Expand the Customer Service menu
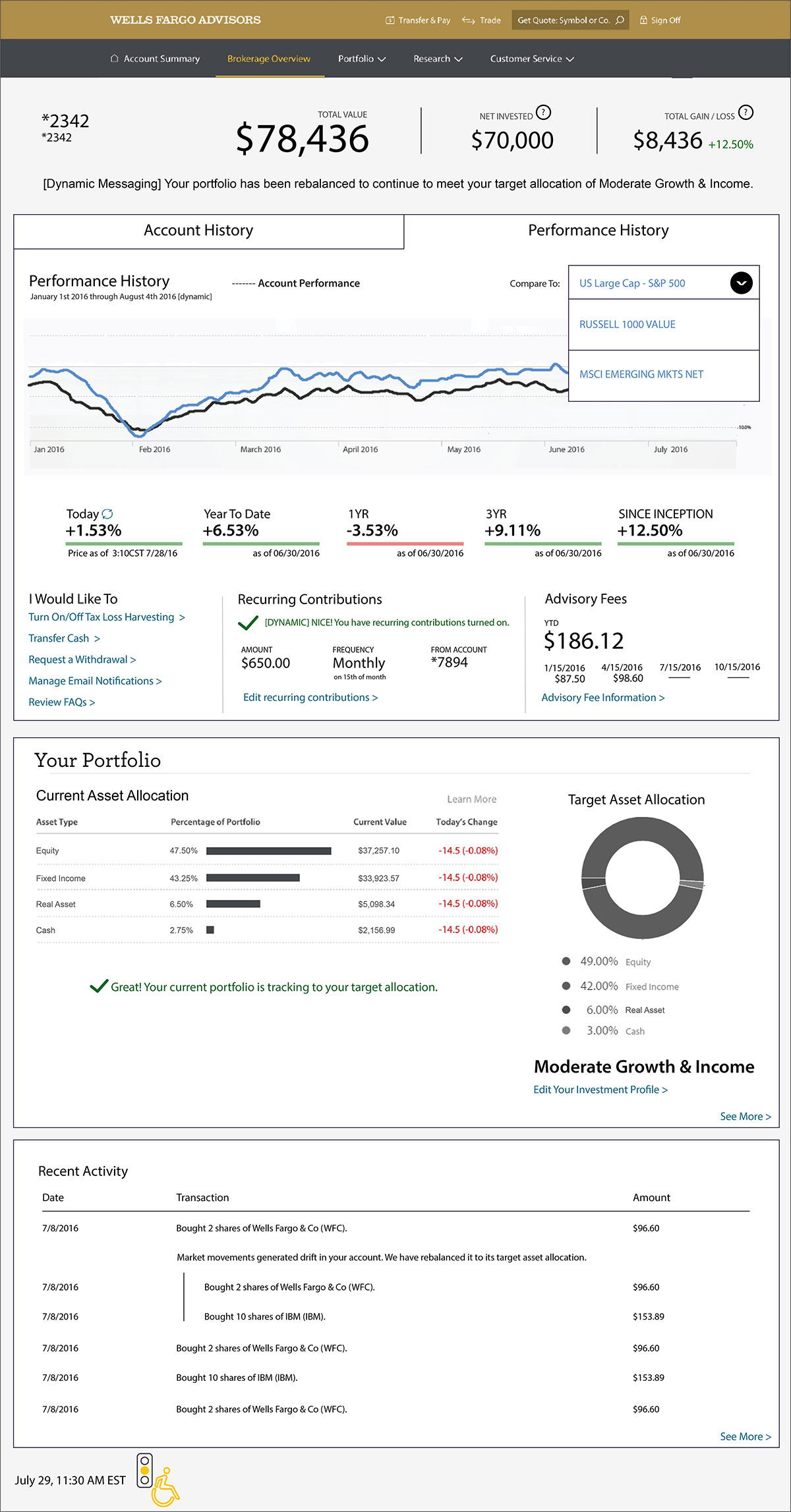Viewport: 791px width, 1512px height. (532, 59)
